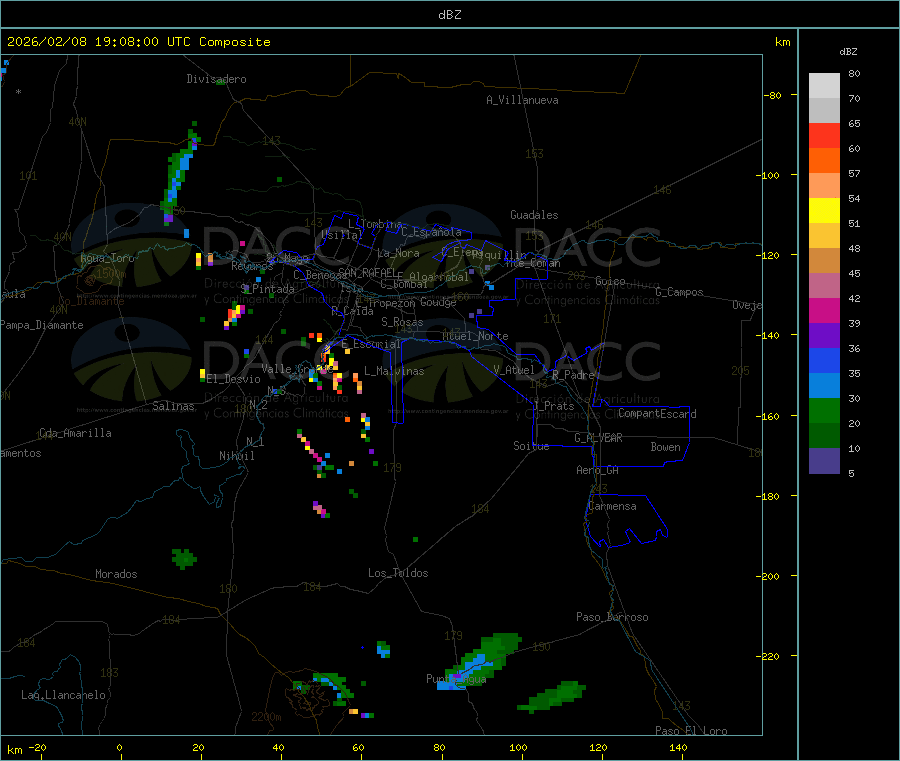The width and height of the screenshot is (900, 761).
Task: Click the yellow 51-54 dBZ legend swatch
Action: coord(824,211)
